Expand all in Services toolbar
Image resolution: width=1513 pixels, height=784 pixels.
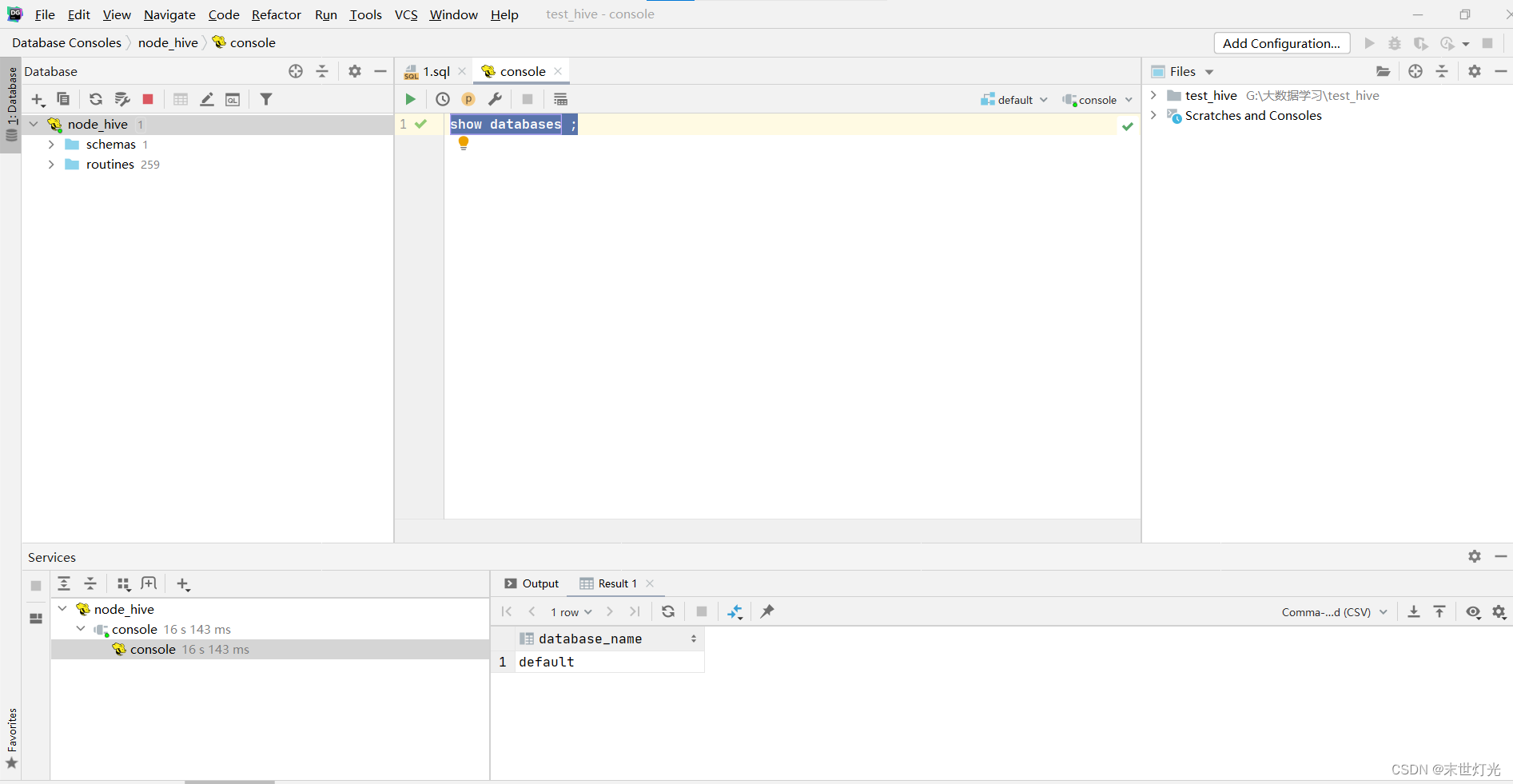[x=64, y=583]
